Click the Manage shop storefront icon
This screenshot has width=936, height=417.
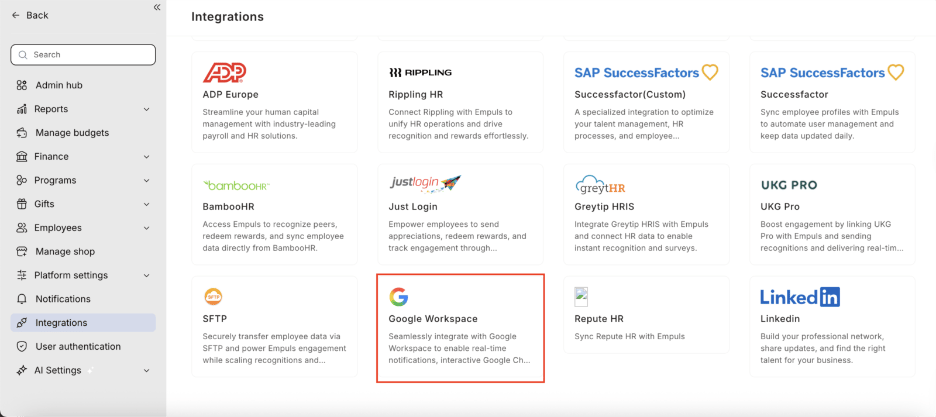pos(22,251)
